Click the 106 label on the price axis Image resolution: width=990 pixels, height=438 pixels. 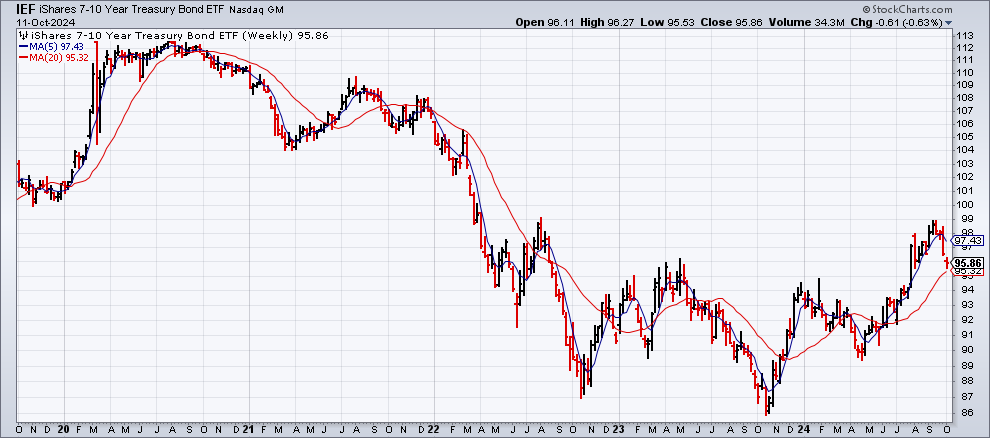click(963, 124)
